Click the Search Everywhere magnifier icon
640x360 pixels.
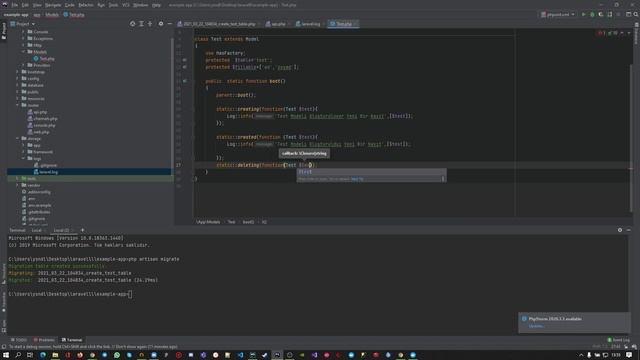tap(636, 14)
